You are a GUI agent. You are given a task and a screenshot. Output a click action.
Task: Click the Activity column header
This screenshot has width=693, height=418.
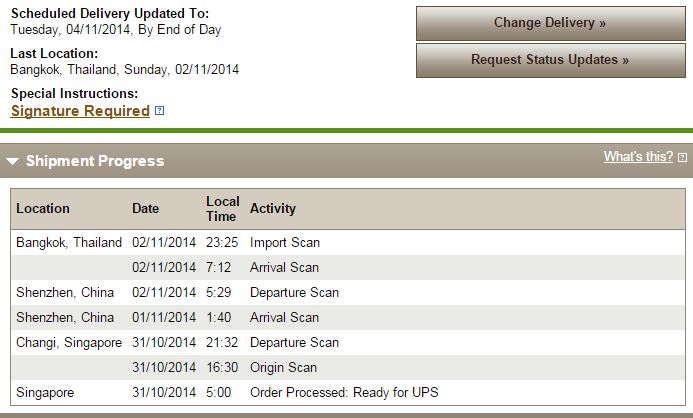[273, 209]
